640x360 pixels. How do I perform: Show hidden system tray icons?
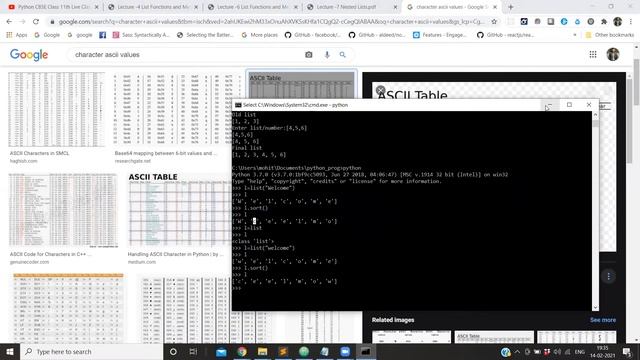click(x=517, y=351)
